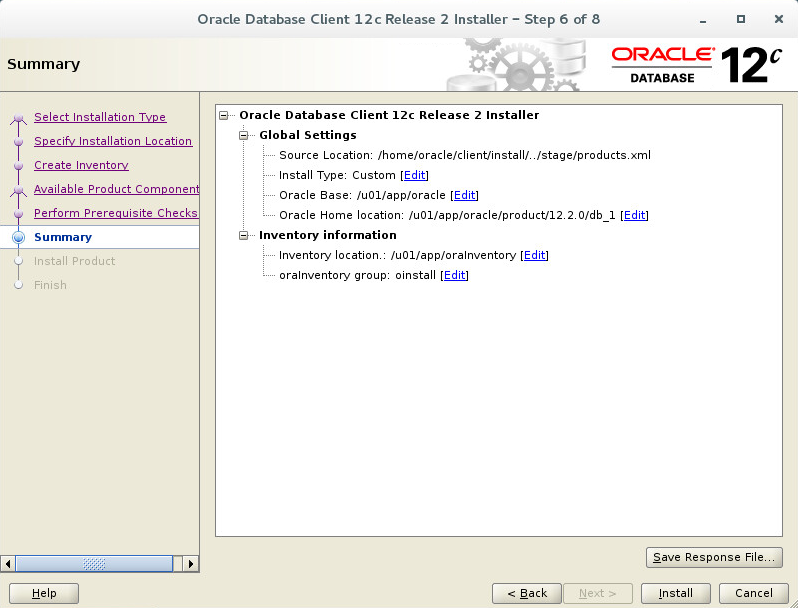Viewport: 798px width, 608px height.
Task: Edit the Install Type setting
Action: (x=414, y=175)
